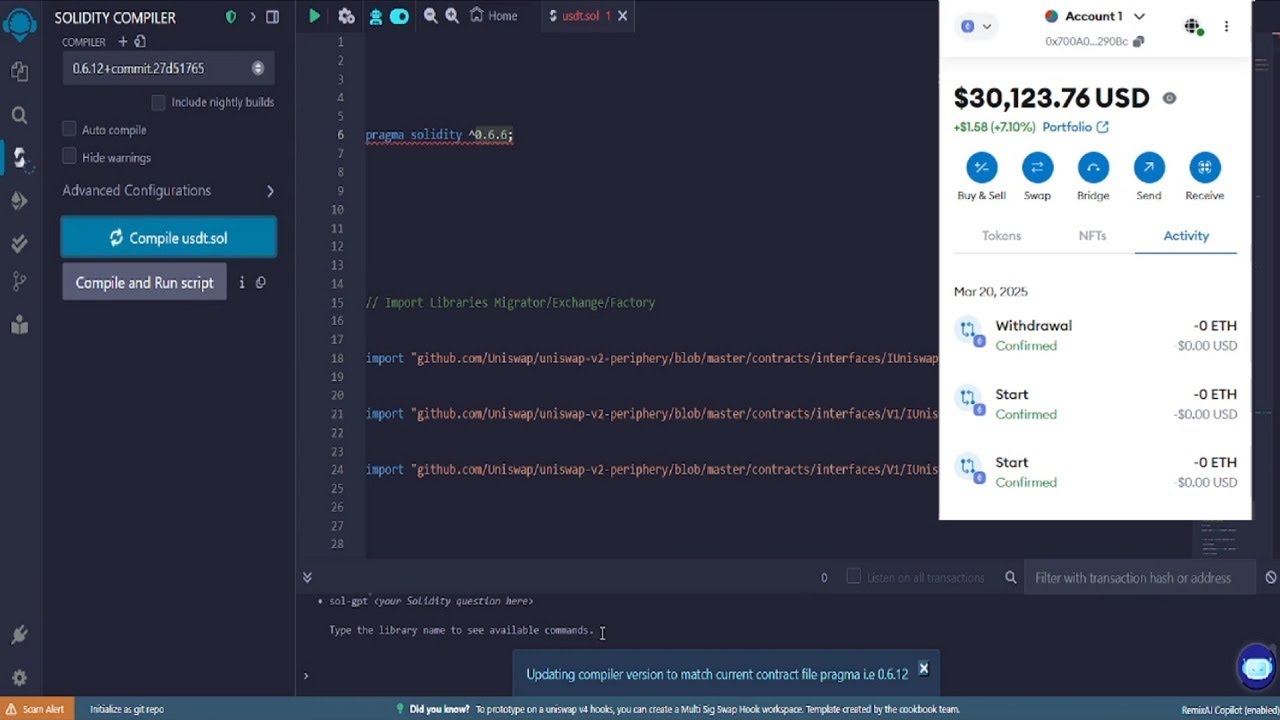The image size is (1280, 720).
Task: Switch to the Home tab
Action: 494,16
